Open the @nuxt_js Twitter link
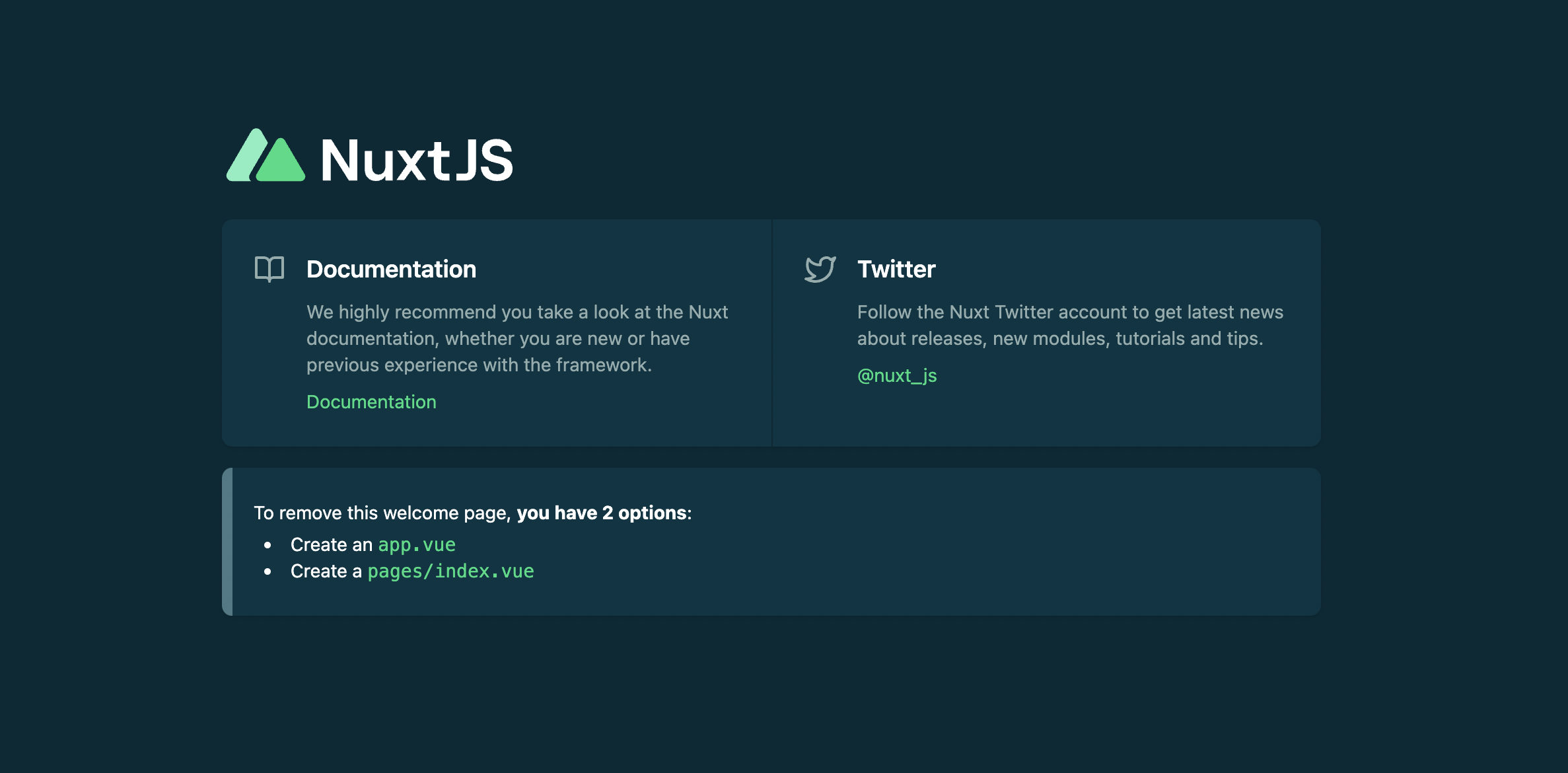This screenshot has width=1568, height=773. (897, 375)
